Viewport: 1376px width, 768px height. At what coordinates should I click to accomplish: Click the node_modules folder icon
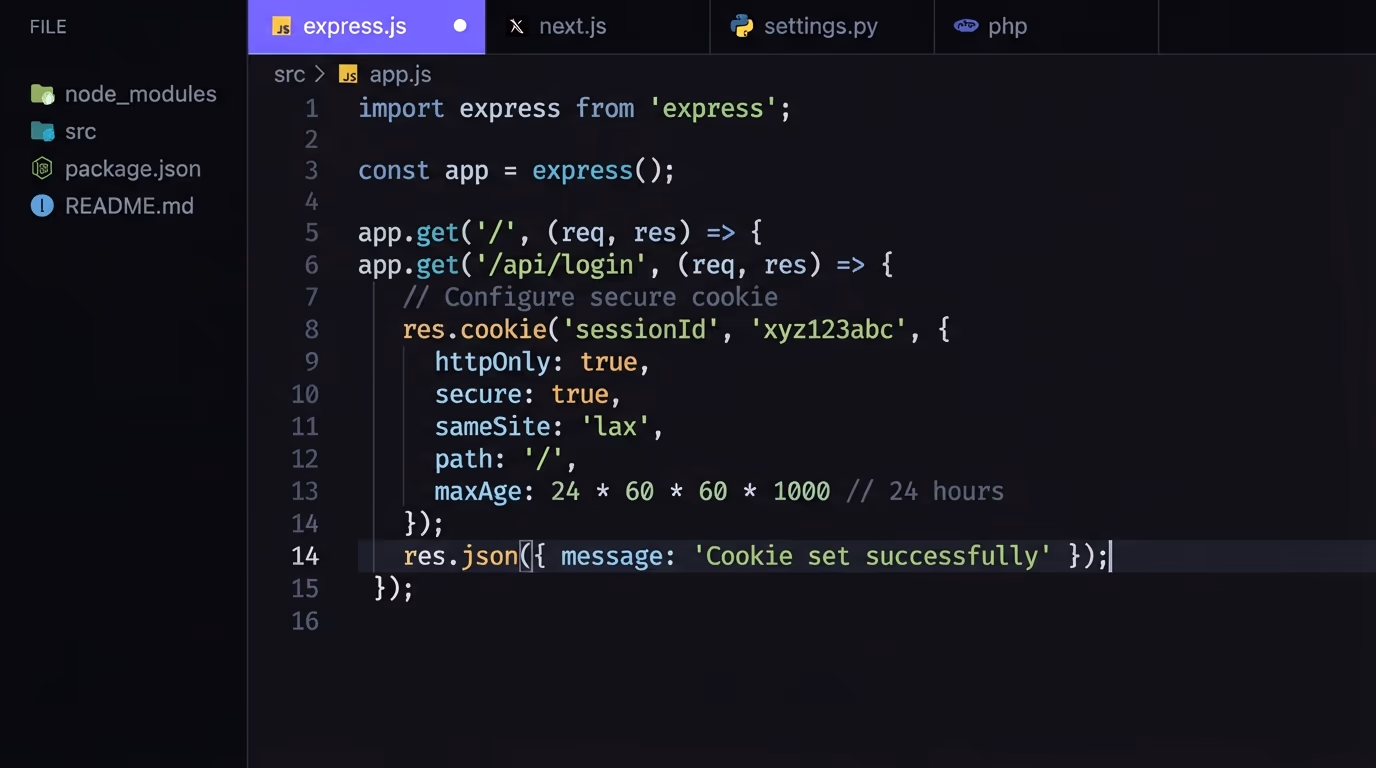point(42,94)
